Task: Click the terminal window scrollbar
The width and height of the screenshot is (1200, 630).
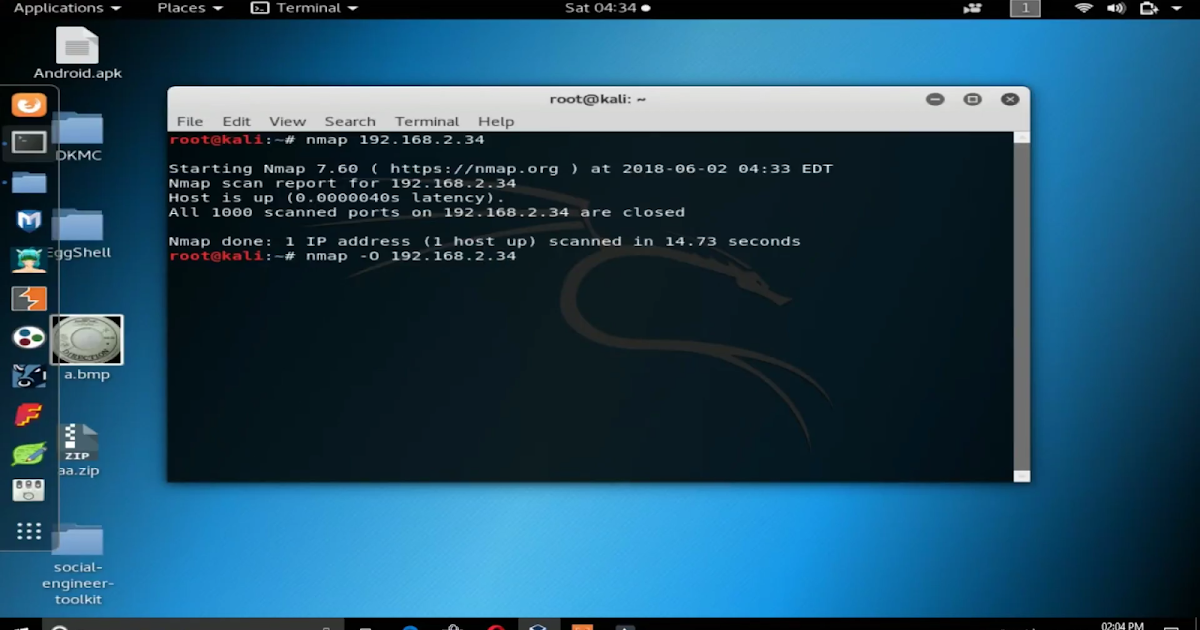Action: (x=1019, y=300)
